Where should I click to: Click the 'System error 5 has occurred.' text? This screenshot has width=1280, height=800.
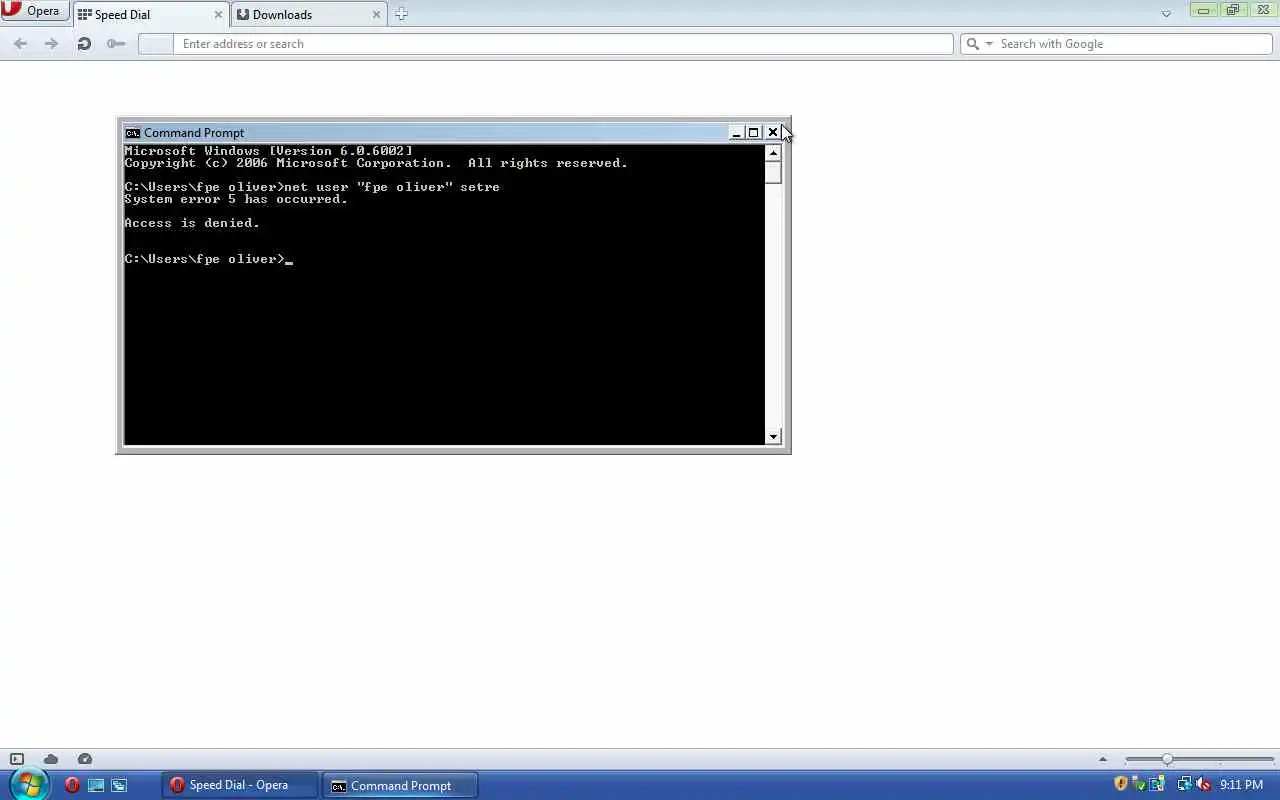coord(236,199)
